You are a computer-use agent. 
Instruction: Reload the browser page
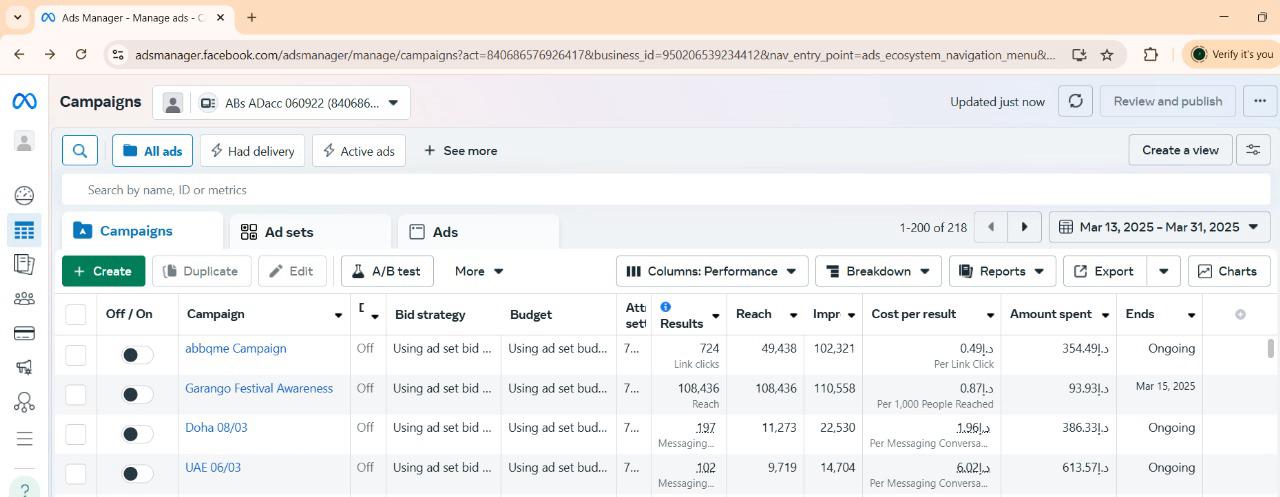82,55
